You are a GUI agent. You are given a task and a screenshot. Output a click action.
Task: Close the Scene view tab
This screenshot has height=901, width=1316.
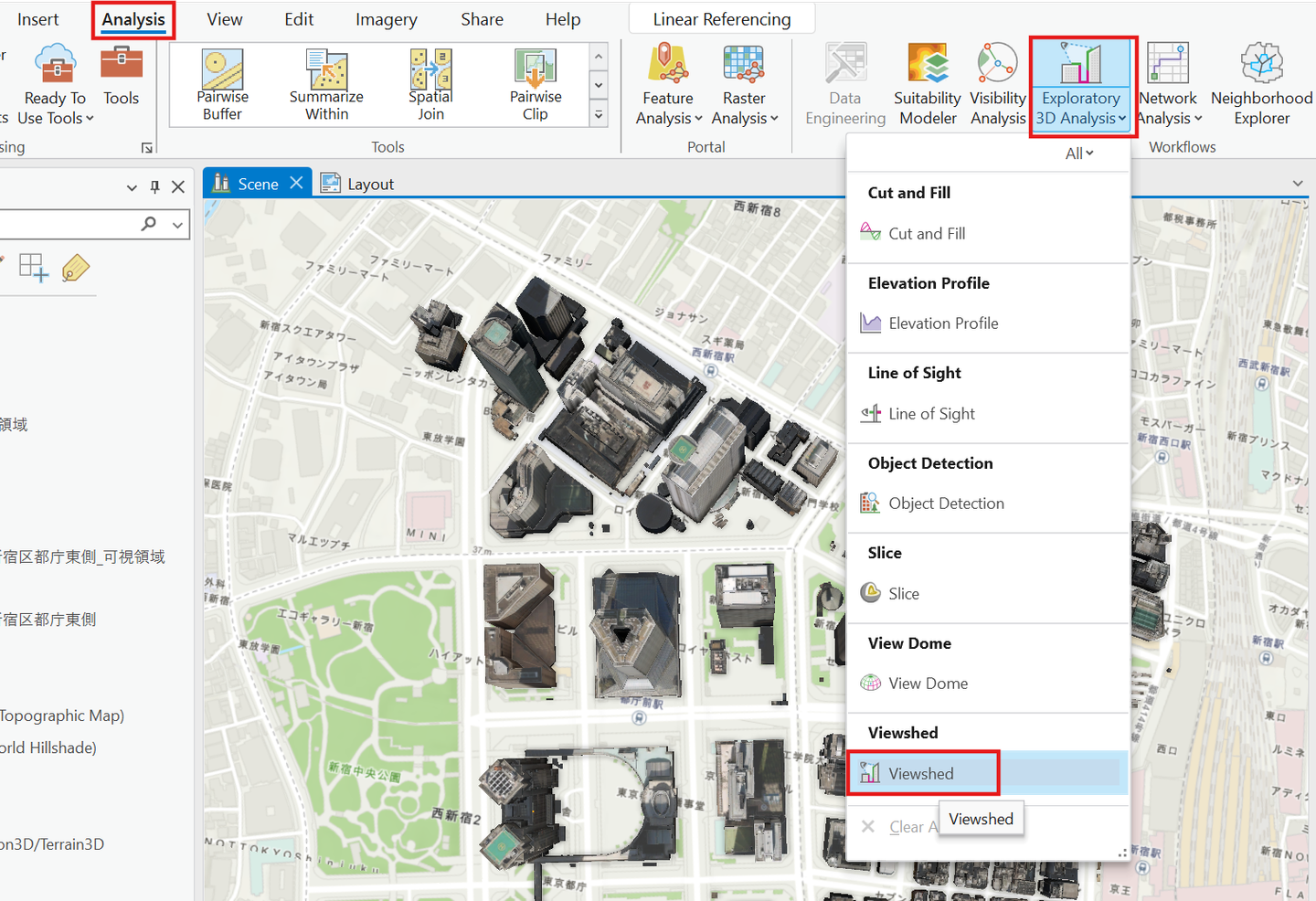[x=296, y=183]
